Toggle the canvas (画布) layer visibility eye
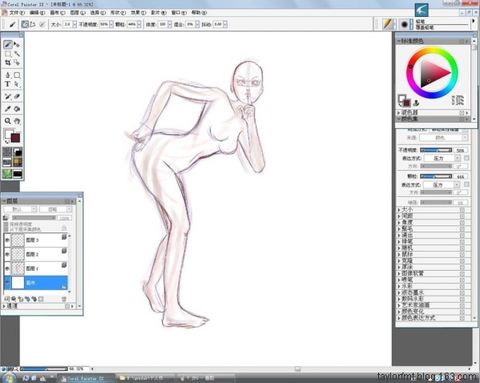The height and width of the screenshot is (383, 480). pos(7,283)
